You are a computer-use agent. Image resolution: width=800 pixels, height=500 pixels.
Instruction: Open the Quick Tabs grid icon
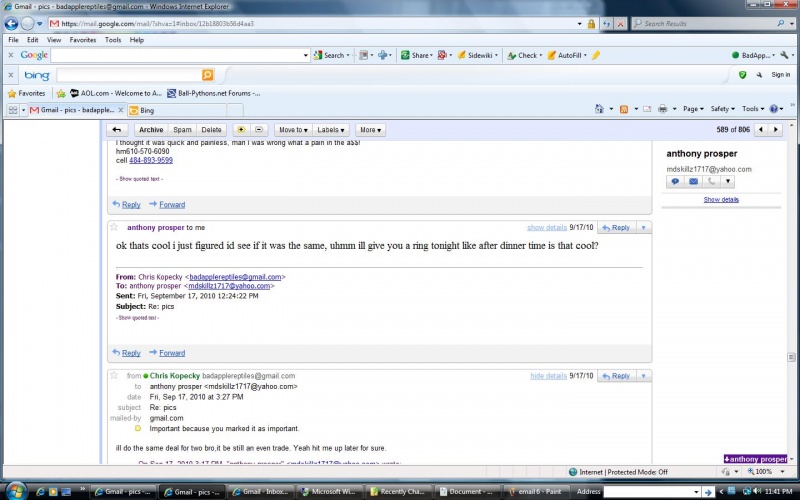click(x=13, y=110)
